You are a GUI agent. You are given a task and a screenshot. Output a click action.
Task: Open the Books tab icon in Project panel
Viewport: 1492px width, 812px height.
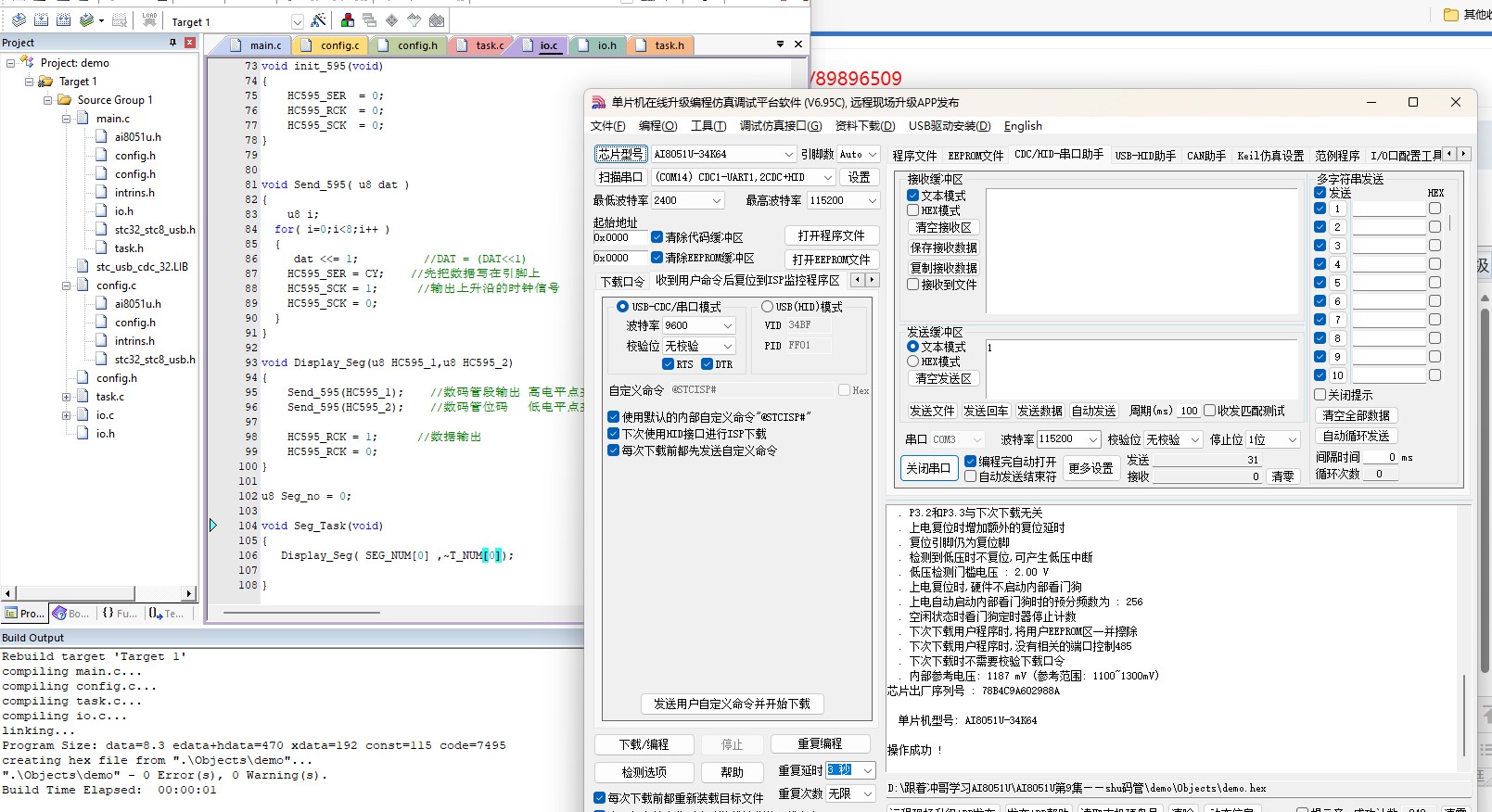point(71,614)
